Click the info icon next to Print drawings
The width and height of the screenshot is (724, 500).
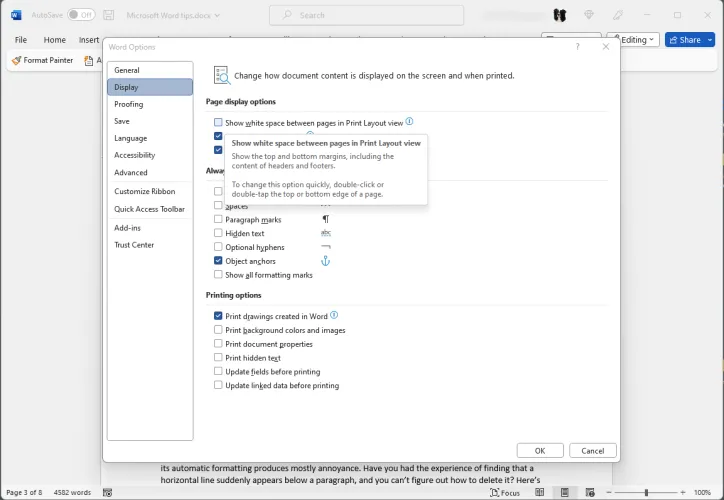coord(334,315)
